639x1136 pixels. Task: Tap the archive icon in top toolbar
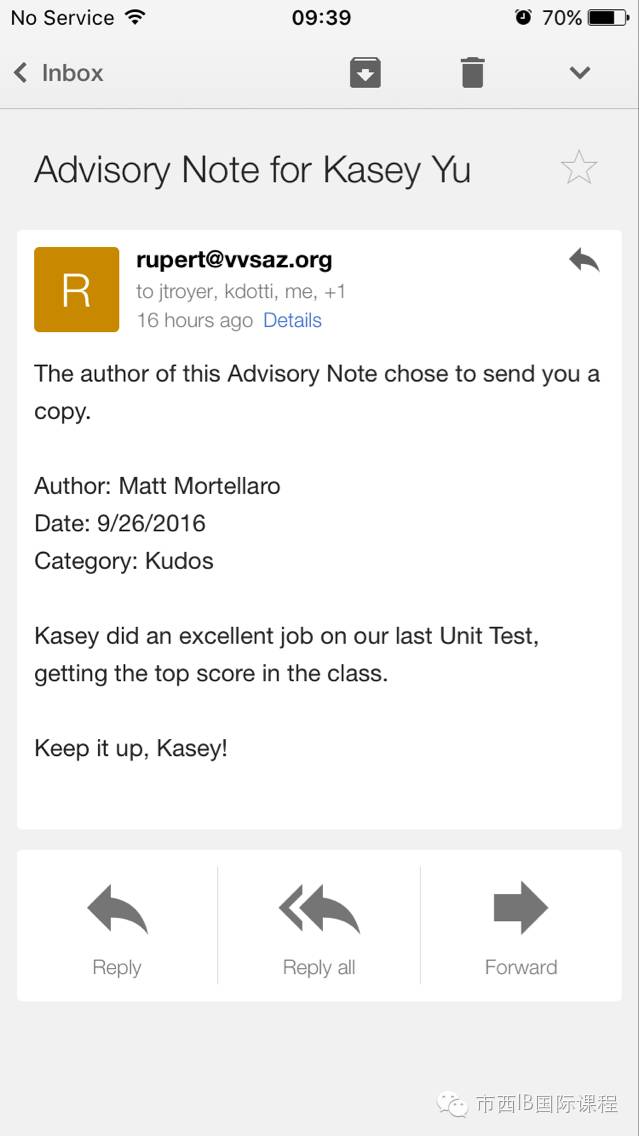point(365,72)
